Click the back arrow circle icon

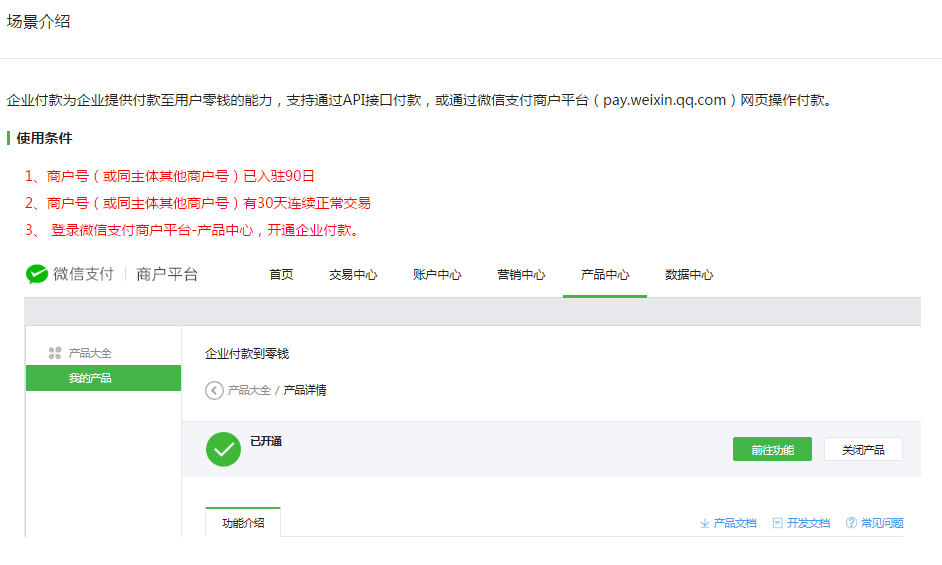[214, 390]
